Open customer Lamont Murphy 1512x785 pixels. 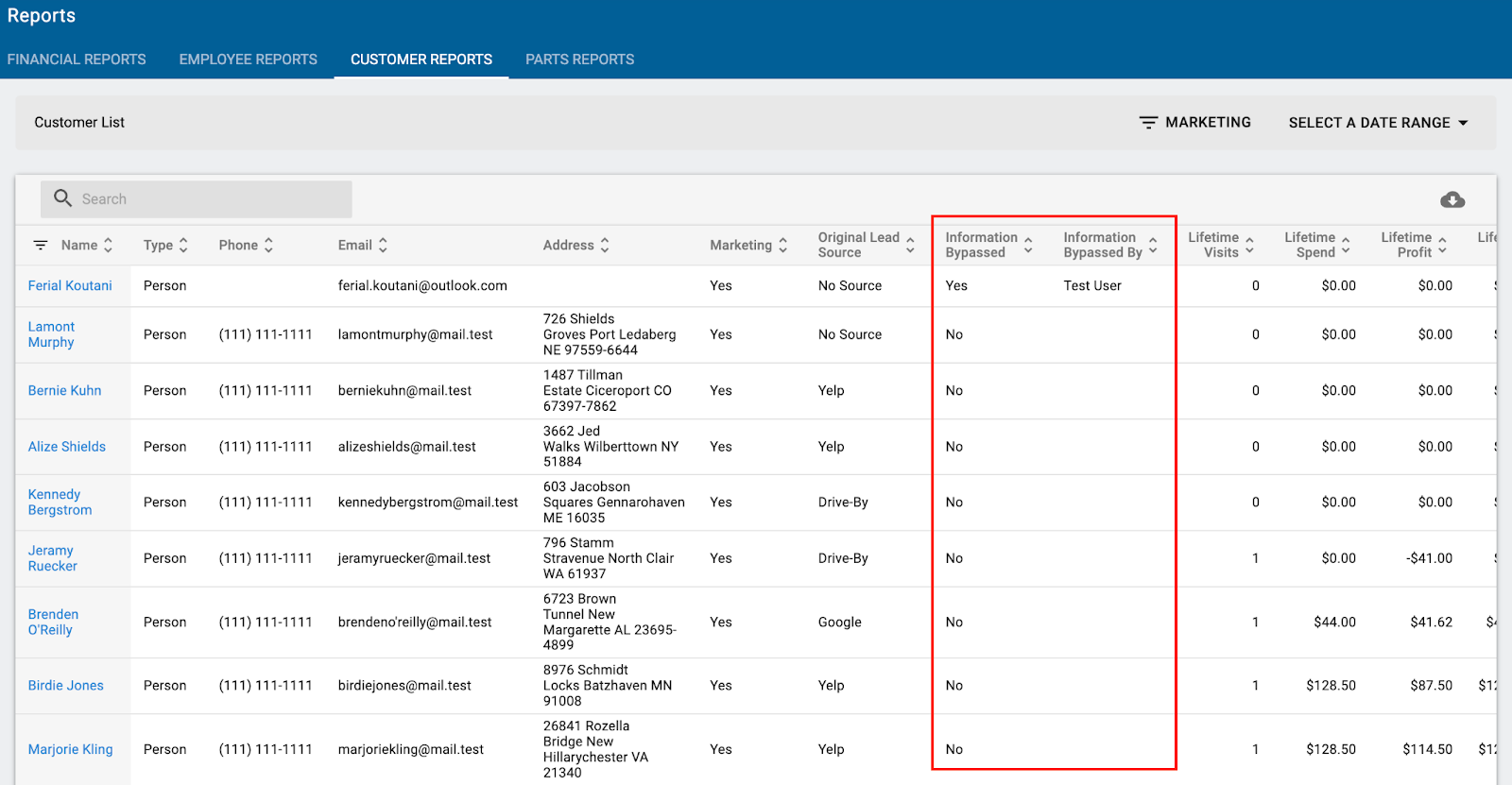tap(51, 334)
